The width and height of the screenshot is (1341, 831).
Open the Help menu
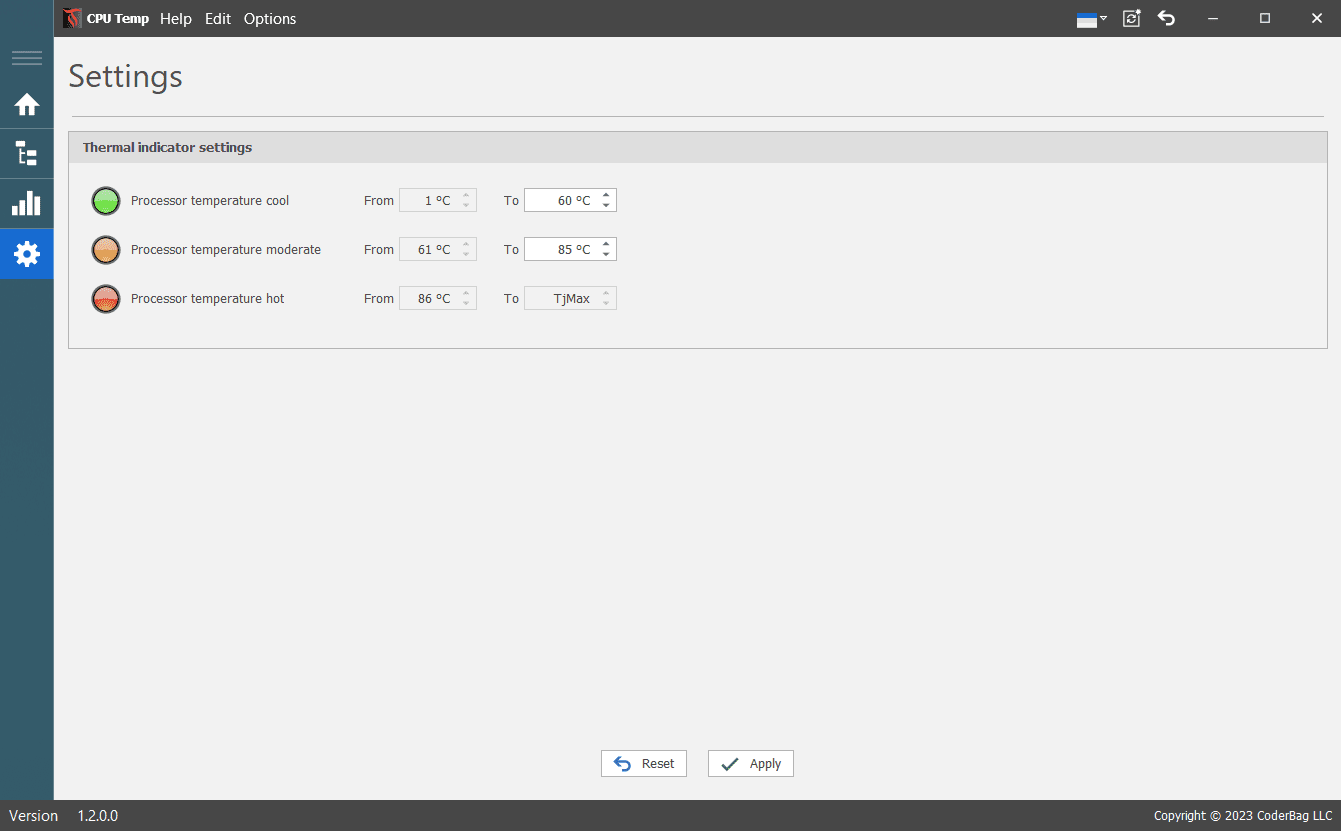176,19
